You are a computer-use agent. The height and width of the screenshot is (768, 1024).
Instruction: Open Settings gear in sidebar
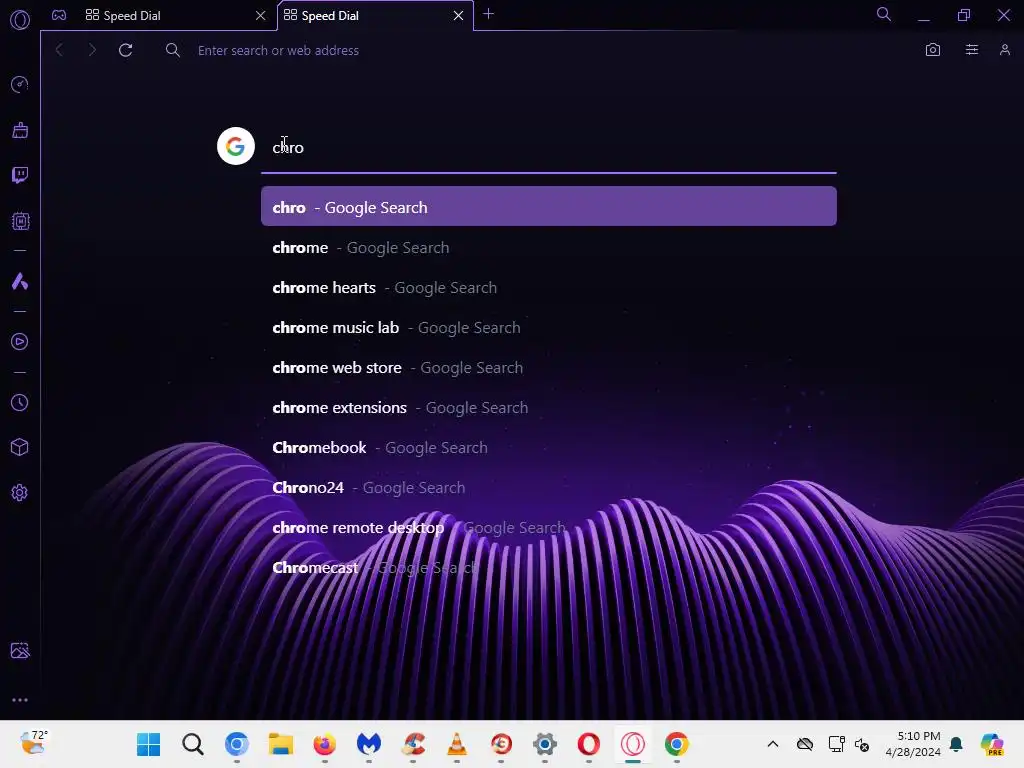coord(20,492)
